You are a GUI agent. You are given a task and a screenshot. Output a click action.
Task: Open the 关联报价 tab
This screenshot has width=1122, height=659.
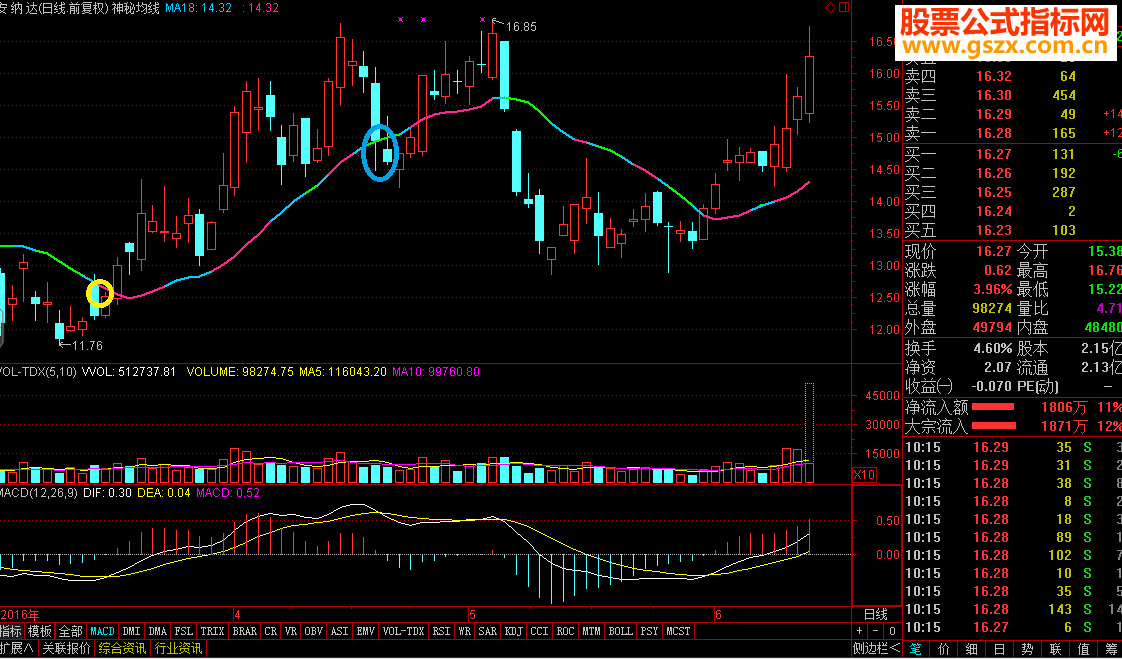point(67,649)
